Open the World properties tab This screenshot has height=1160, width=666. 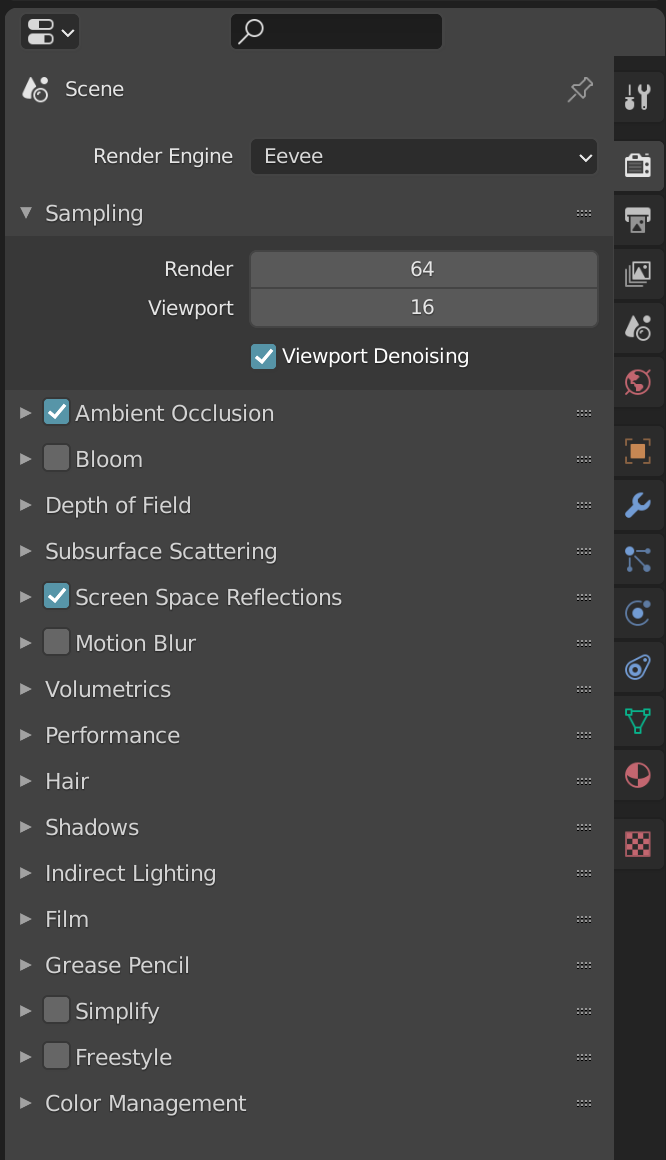(638, 381)
